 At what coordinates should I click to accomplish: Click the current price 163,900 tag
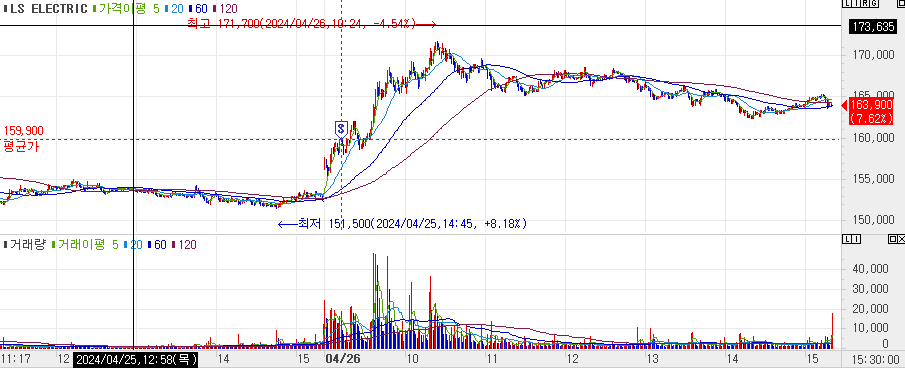click(872, 111)
